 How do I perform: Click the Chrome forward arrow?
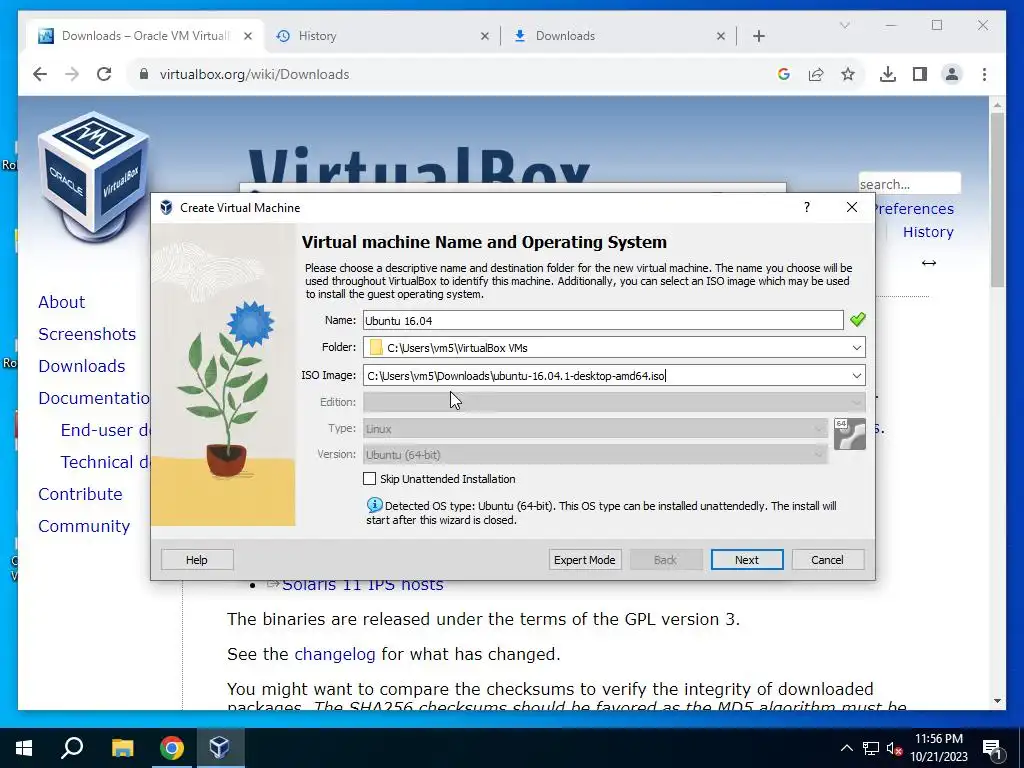tap(72, 74)
